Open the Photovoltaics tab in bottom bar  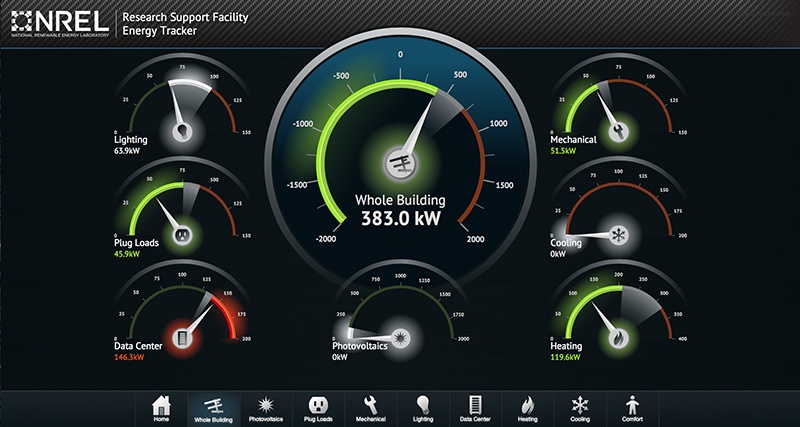[266, 408]
